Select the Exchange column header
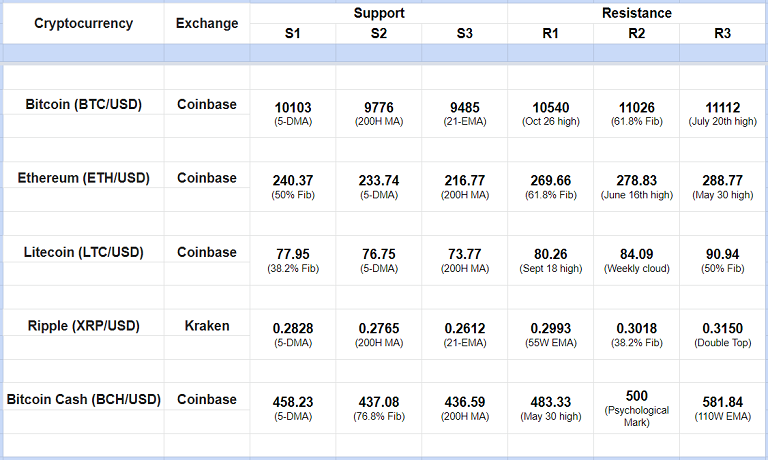This screenshot has width=768, height=460. (x=207, y=23)
